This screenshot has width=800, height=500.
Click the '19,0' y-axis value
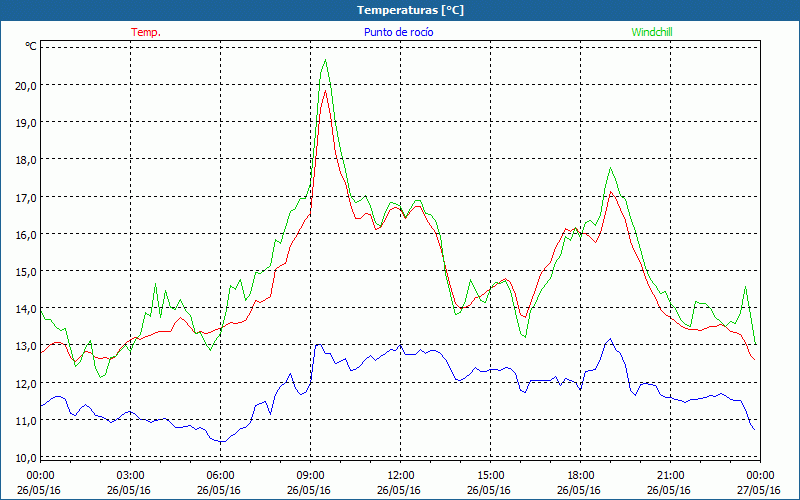pyautogui.click(x=26, y=122)
